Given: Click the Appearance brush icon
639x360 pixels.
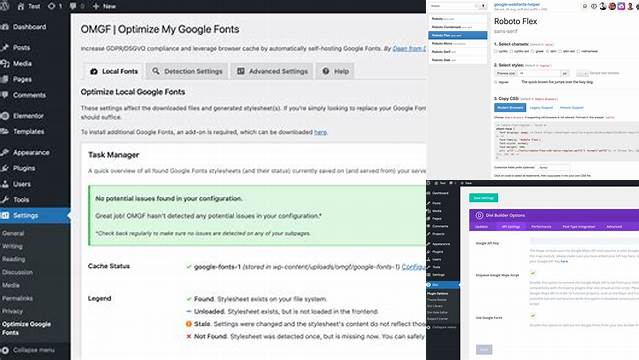Looking at the screenshot, I should (4, 152).
